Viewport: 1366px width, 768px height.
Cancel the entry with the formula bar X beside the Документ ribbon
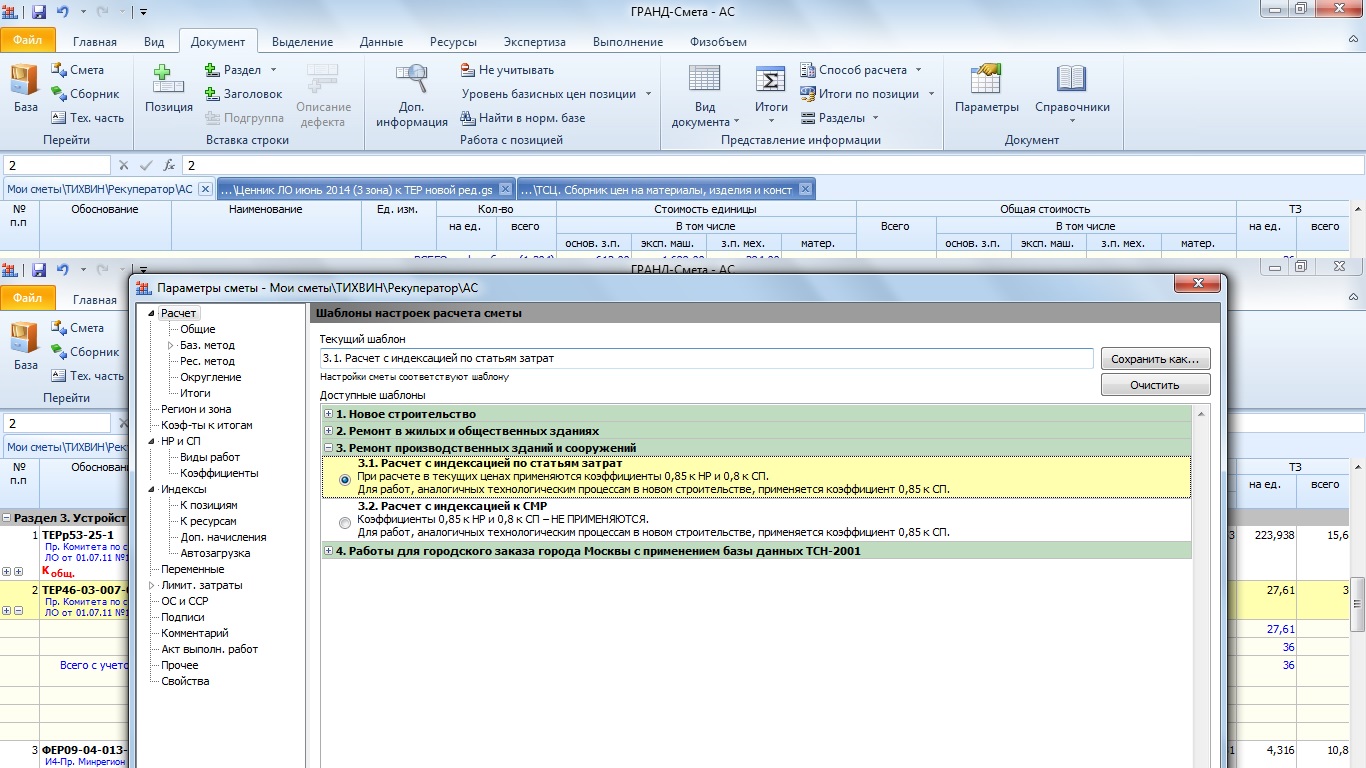124,165
